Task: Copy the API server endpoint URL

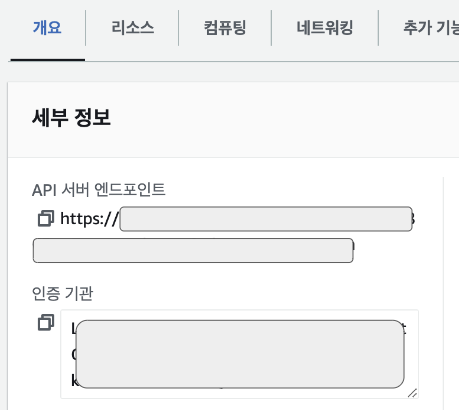Action: click(46, 219)
